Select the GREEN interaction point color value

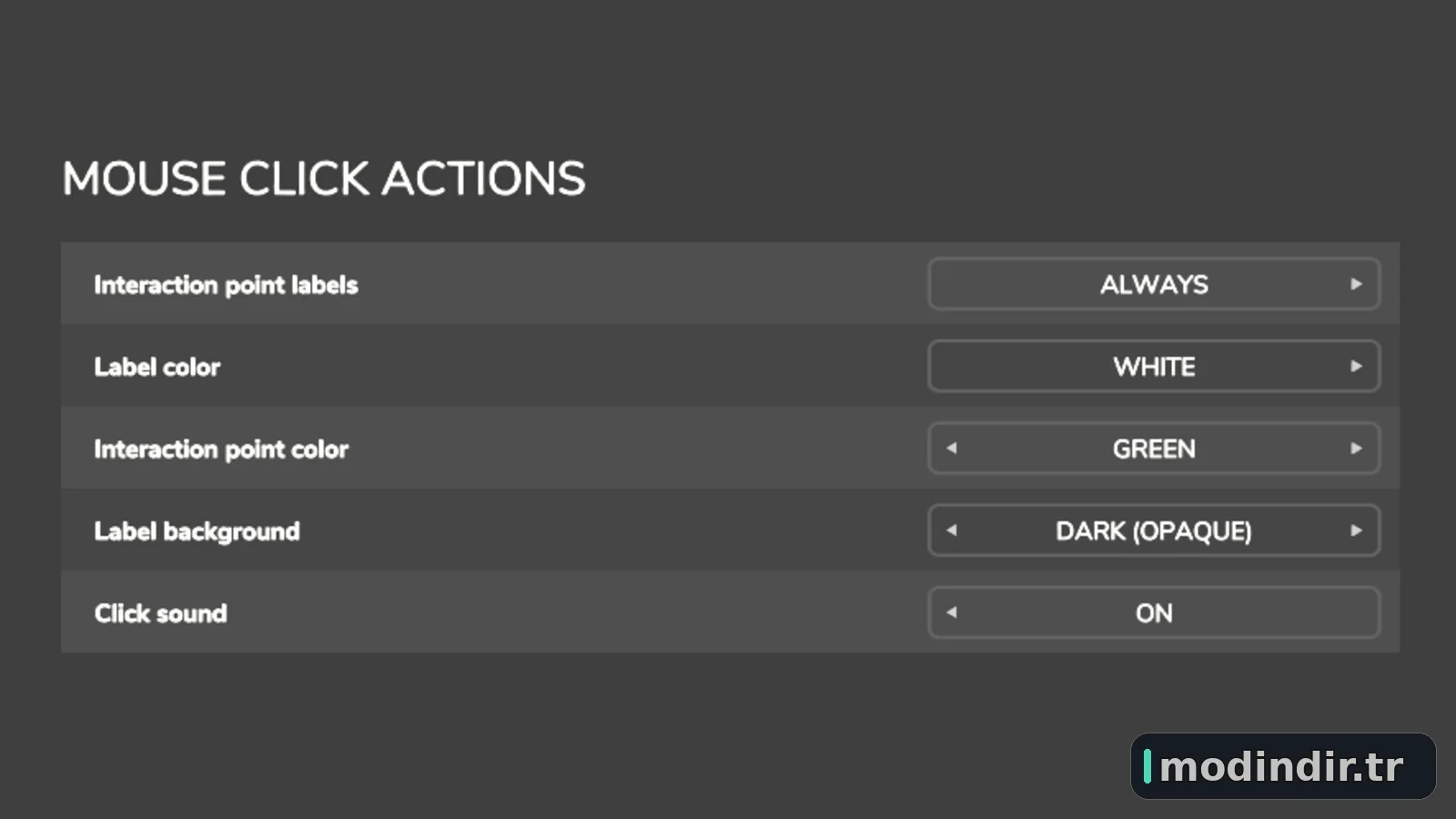(x=1154, y=449)
